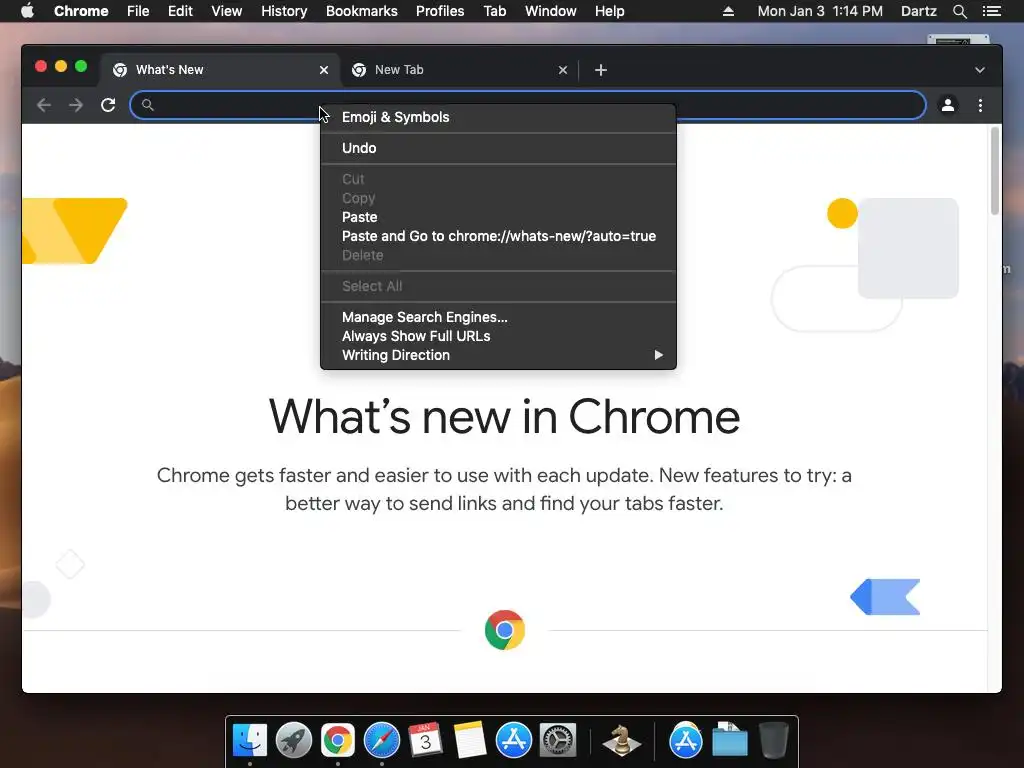
Task: Switch to the New Tab tab
Action: 458,70
